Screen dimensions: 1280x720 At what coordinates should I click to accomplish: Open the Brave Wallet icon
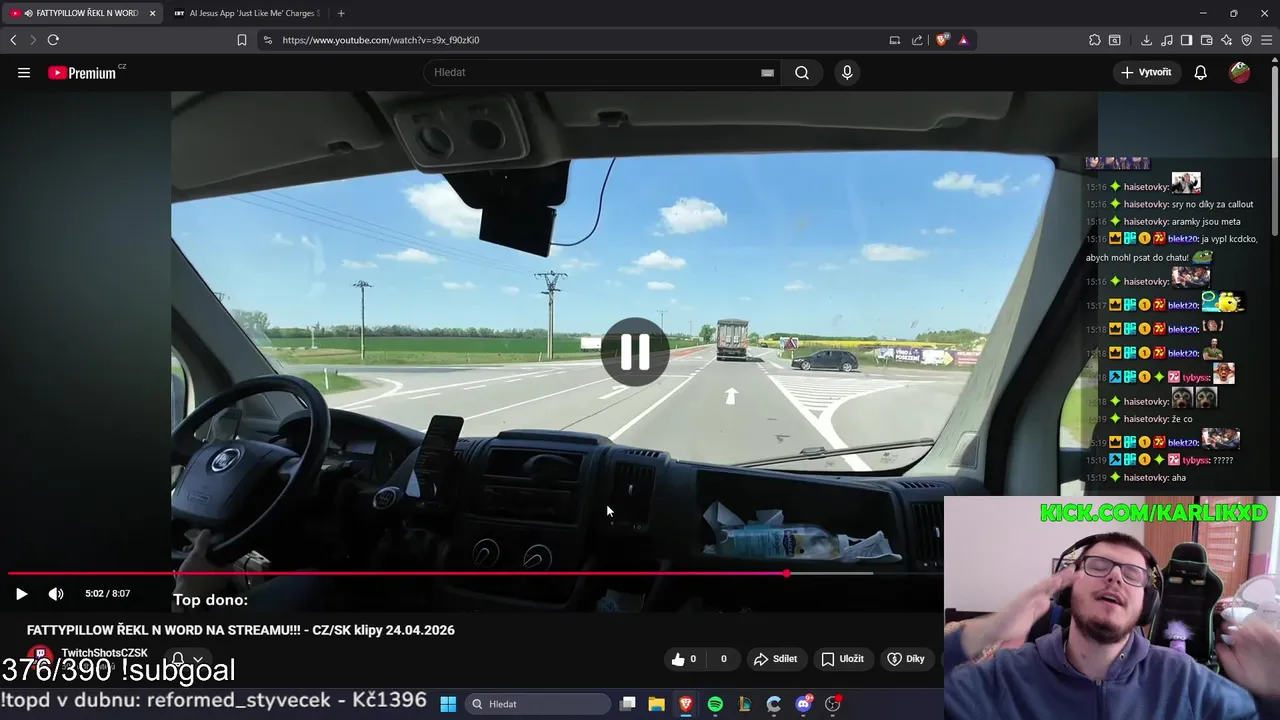(x=1206, y=40)
